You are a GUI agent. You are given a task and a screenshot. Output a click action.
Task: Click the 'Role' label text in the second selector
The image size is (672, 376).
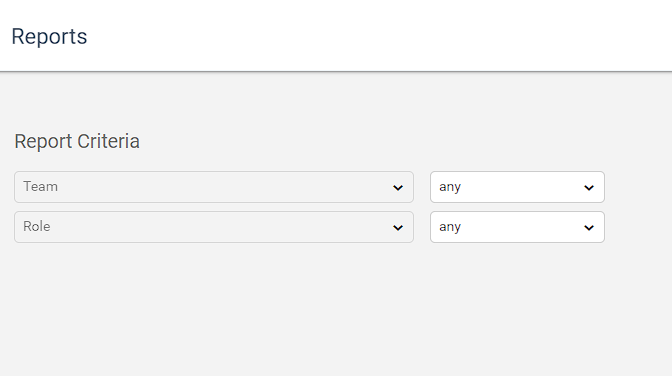pyautogui.click(x=37, y=226)
